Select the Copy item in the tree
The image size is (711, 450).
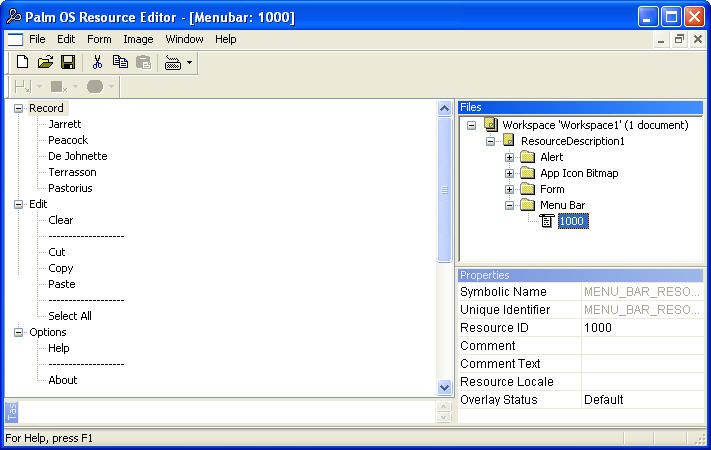pos(61,268)
